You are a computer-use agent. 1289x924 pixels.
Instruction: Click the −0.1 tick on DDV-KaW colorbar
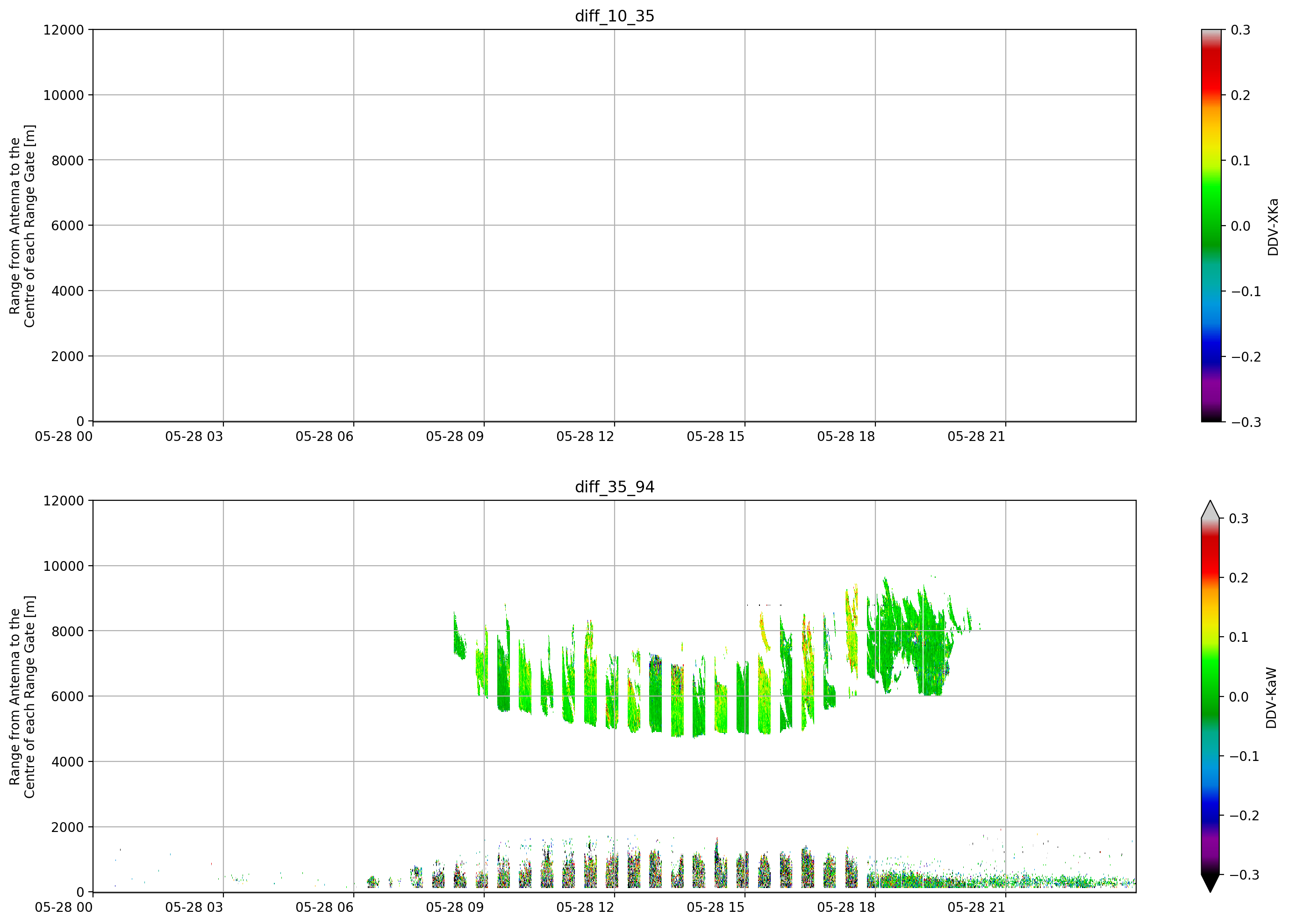pos(1244,756)
